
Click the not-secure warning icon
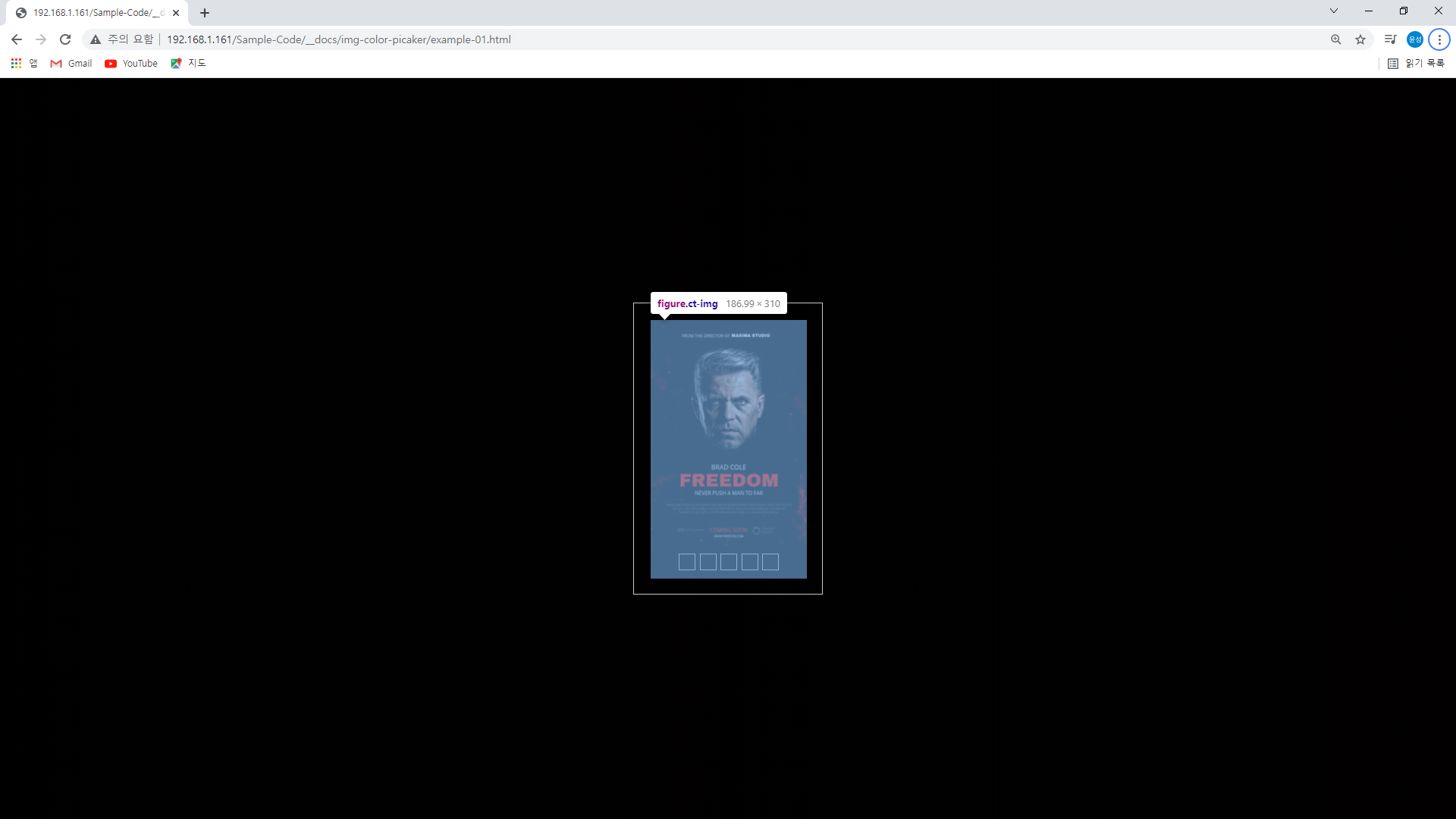click(x=96, y=39)
